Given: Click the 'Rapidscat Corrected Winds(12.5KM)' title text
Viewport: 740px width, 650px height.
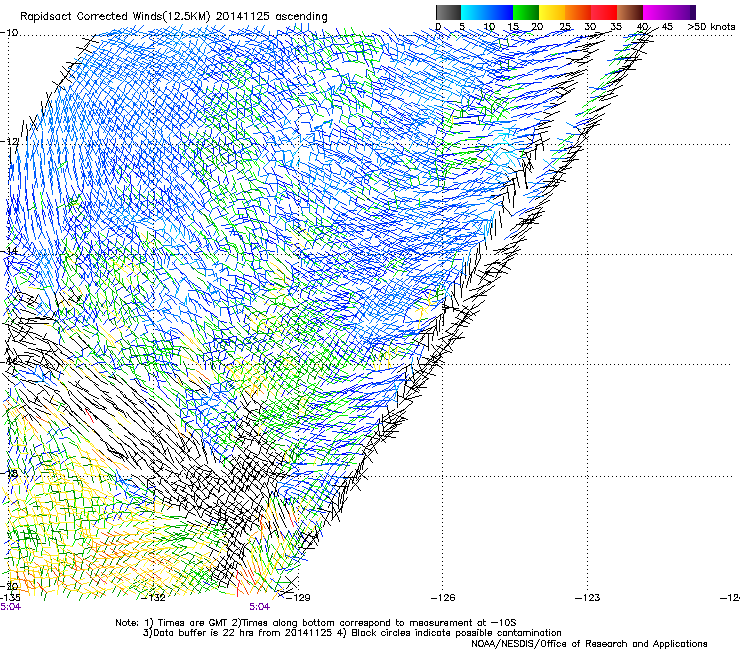Looking at the screenshot, I should pos(116,17).
